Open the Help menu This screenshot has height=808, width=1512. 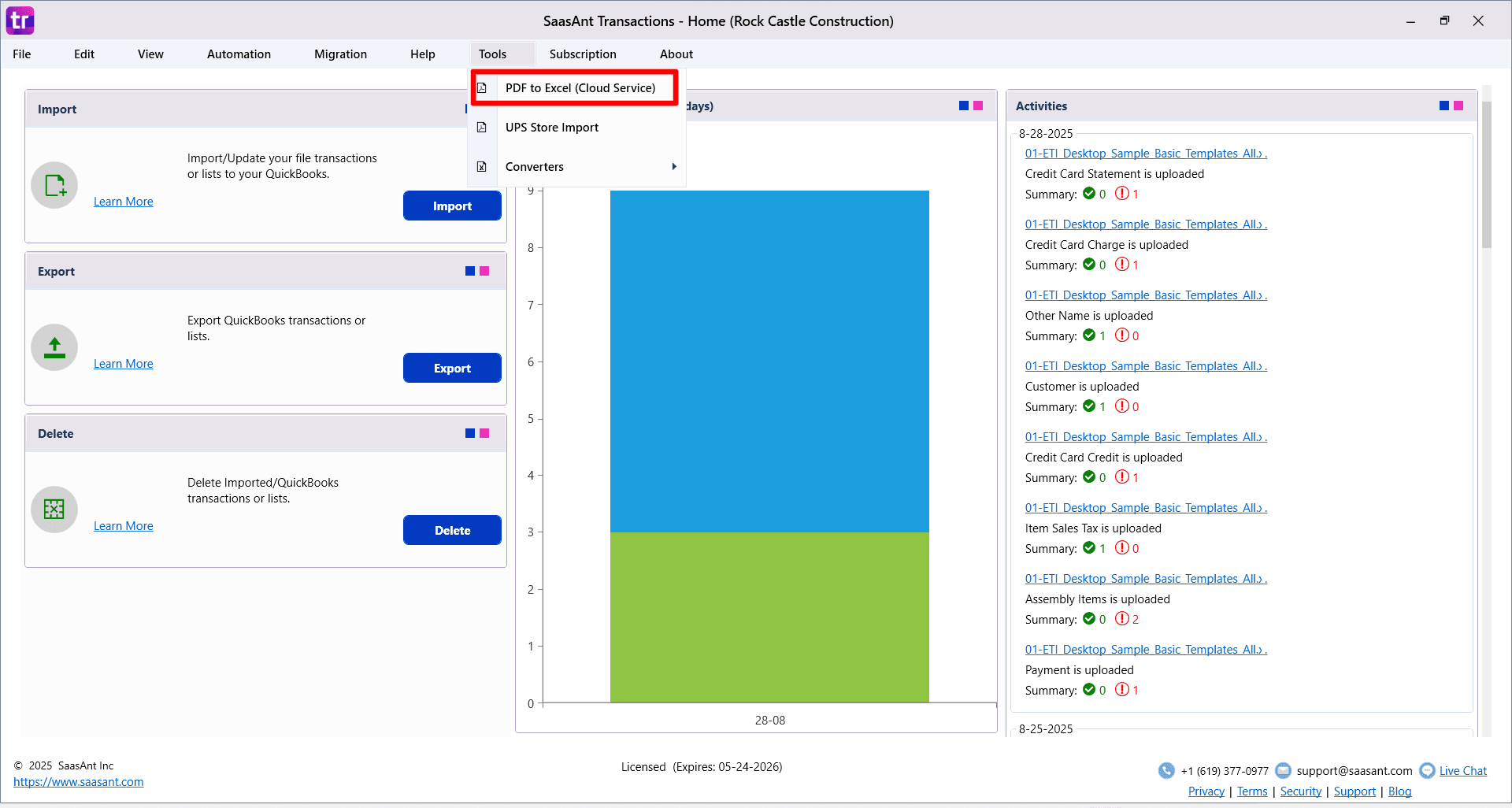(x=423, y=54)
